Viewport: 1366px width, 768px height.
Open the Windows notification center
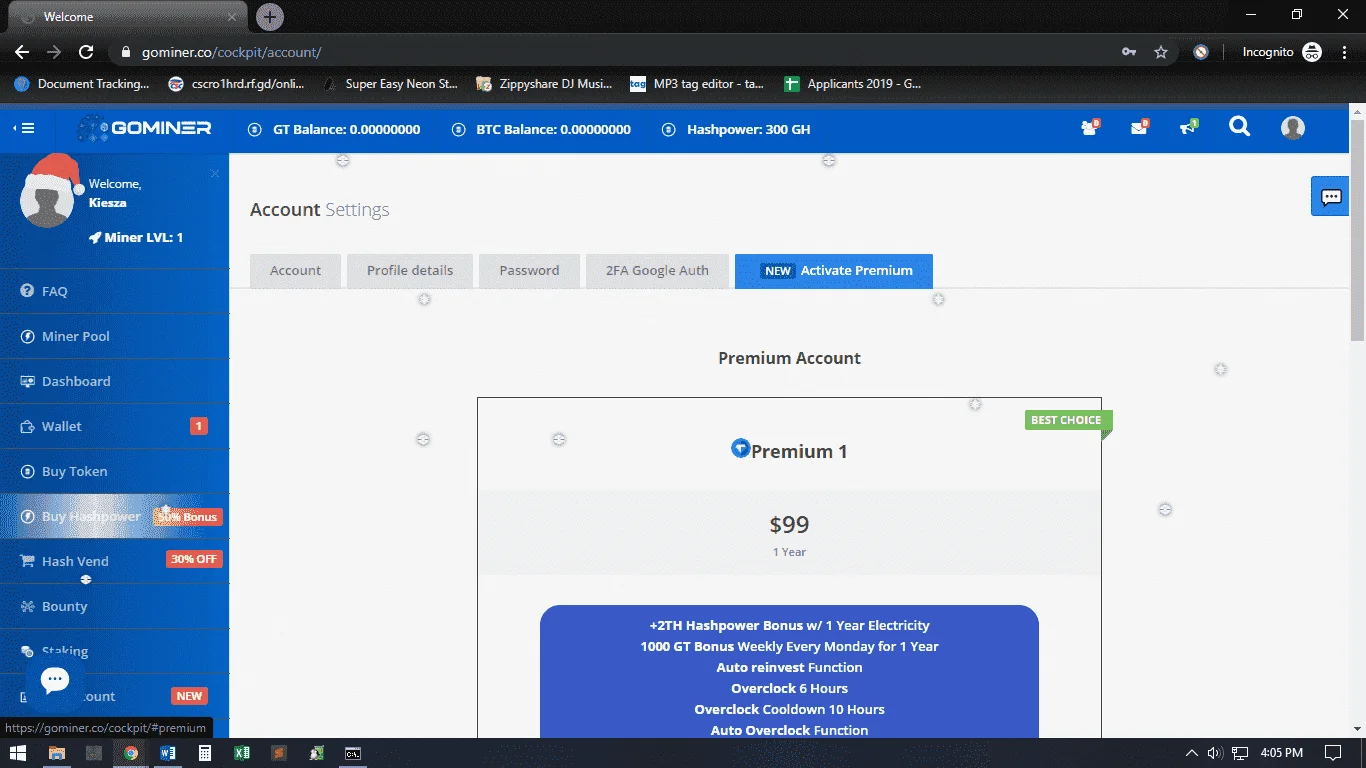[1332, 753]
